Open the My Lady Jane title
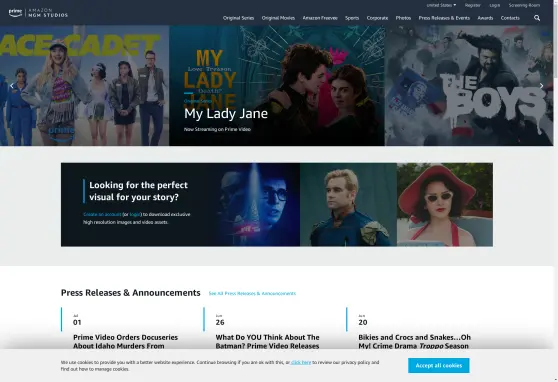The width and height of the screenshot is (558, 382). click(x=226, y=114)
